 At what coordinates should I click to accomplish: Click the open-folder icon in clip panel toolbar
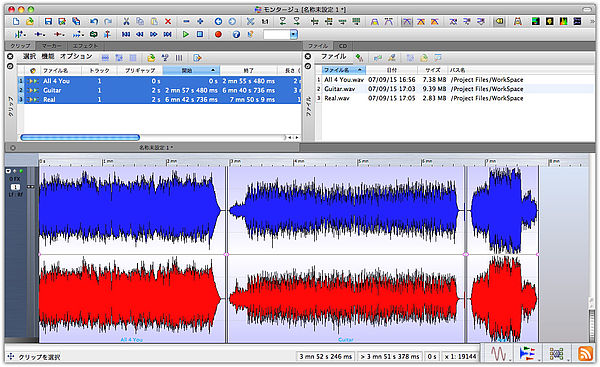[151, 58]
